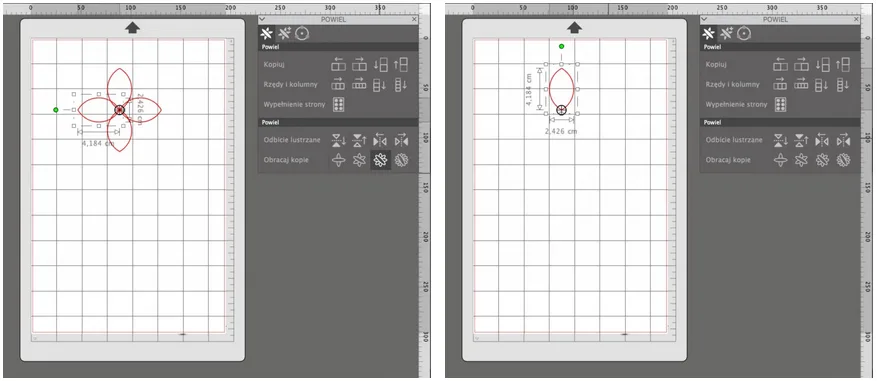
Task: Click duplicate-left icon in the flower screenshot's Kopiuj row
Action: click(x=338, y=64)
